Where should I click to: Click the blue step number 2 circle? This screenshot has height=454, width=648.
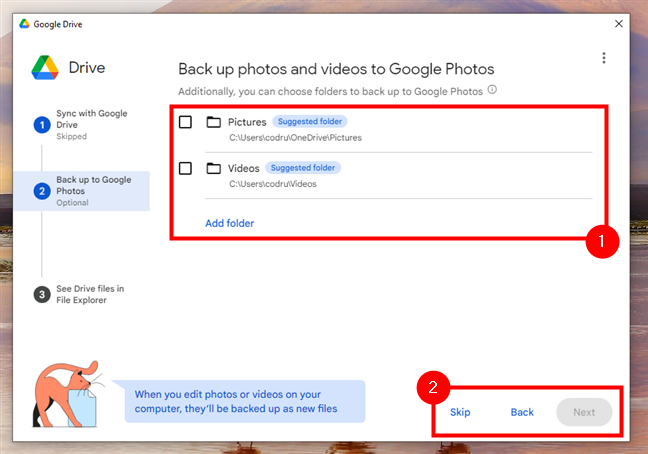42,191
